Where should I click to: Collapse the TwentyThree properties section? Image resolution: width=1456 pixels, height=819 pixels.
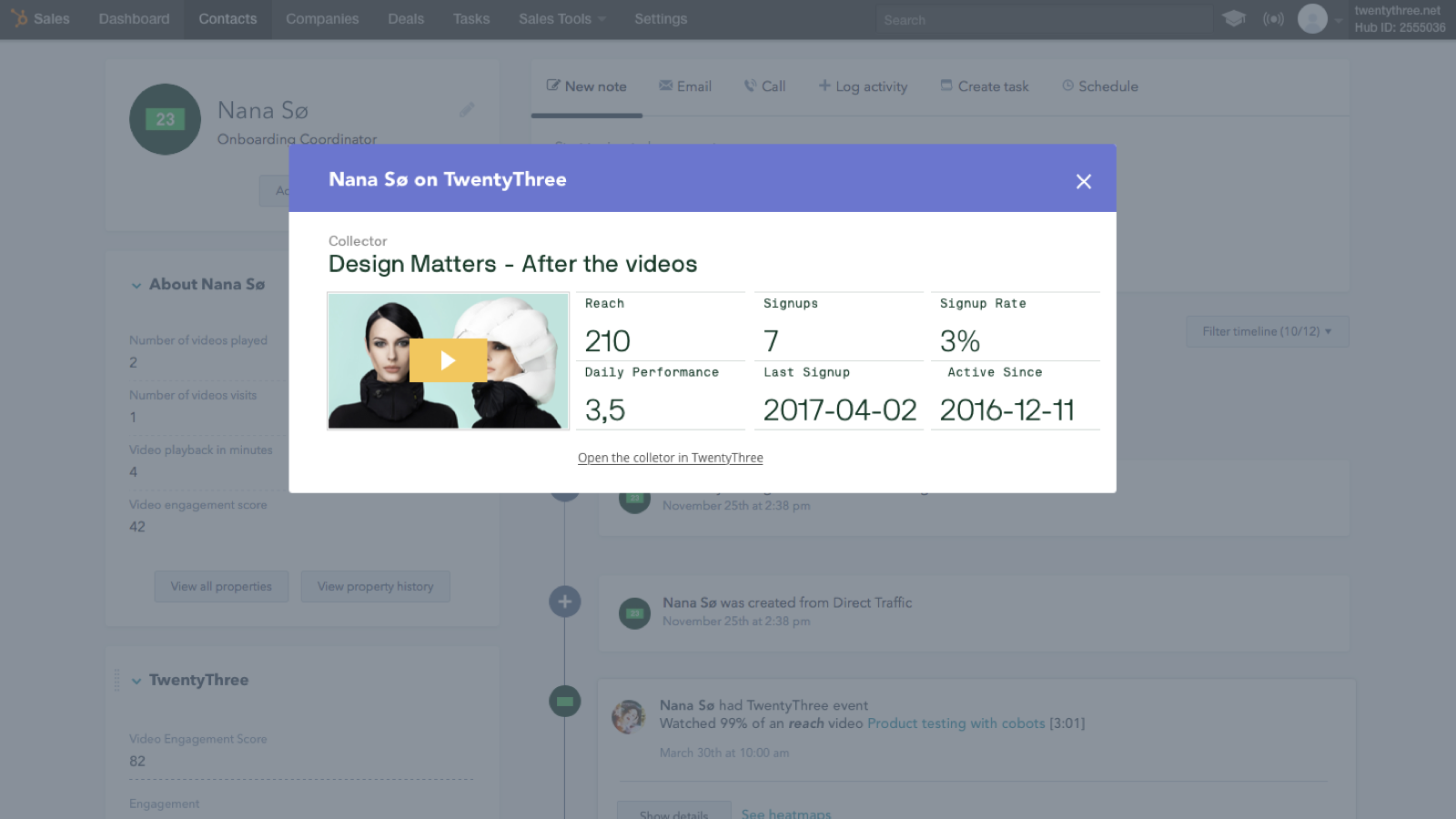click(x=136, y=681)
